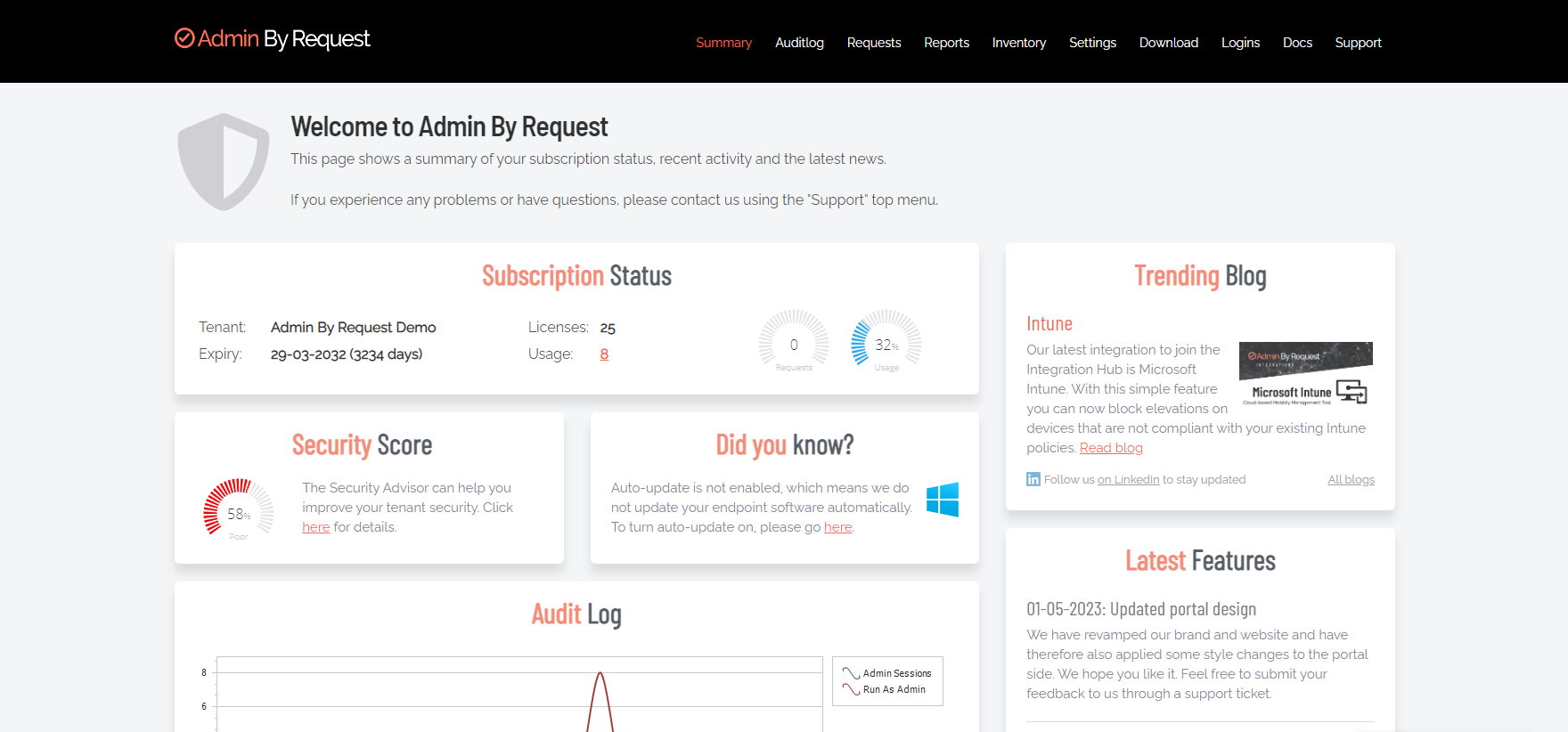The height and width of the screenshot is (732, 1568).
Task: Open the Requests menu
Action: click(x=874, y=43)
